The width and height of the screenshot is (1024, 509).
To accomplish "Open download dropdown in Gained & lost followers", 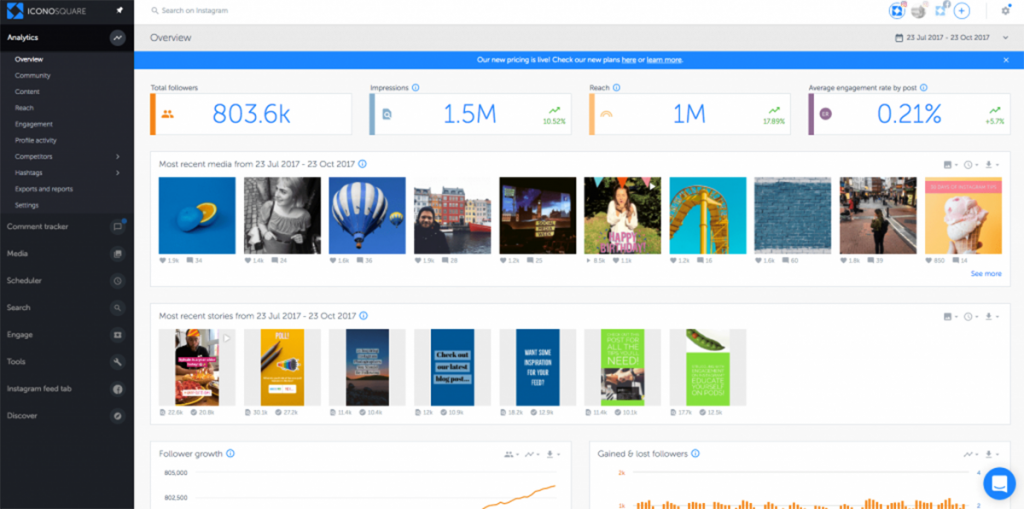I will tap(992, 454).
